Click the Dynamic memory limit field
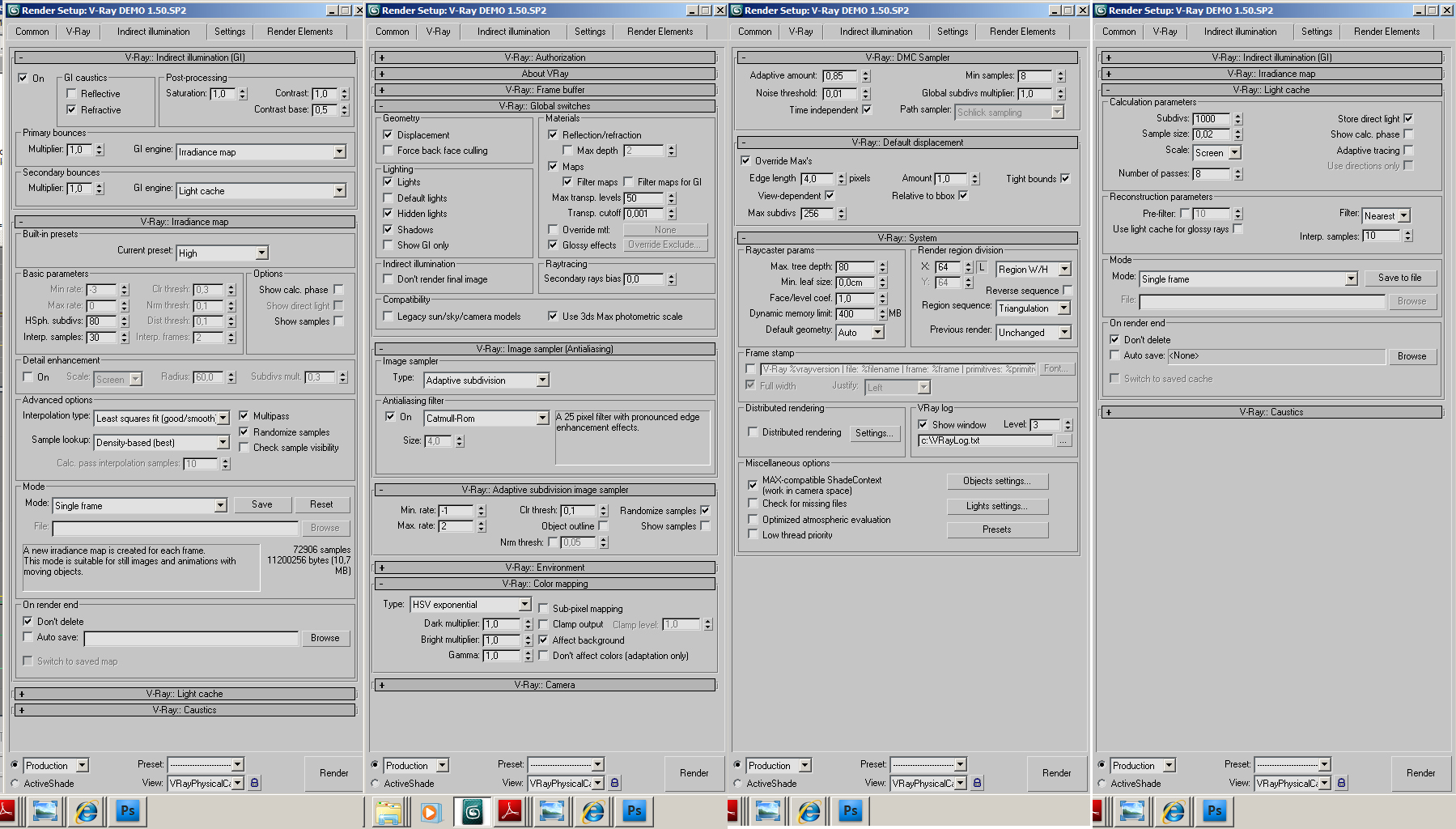 click(x=855, y=314)
